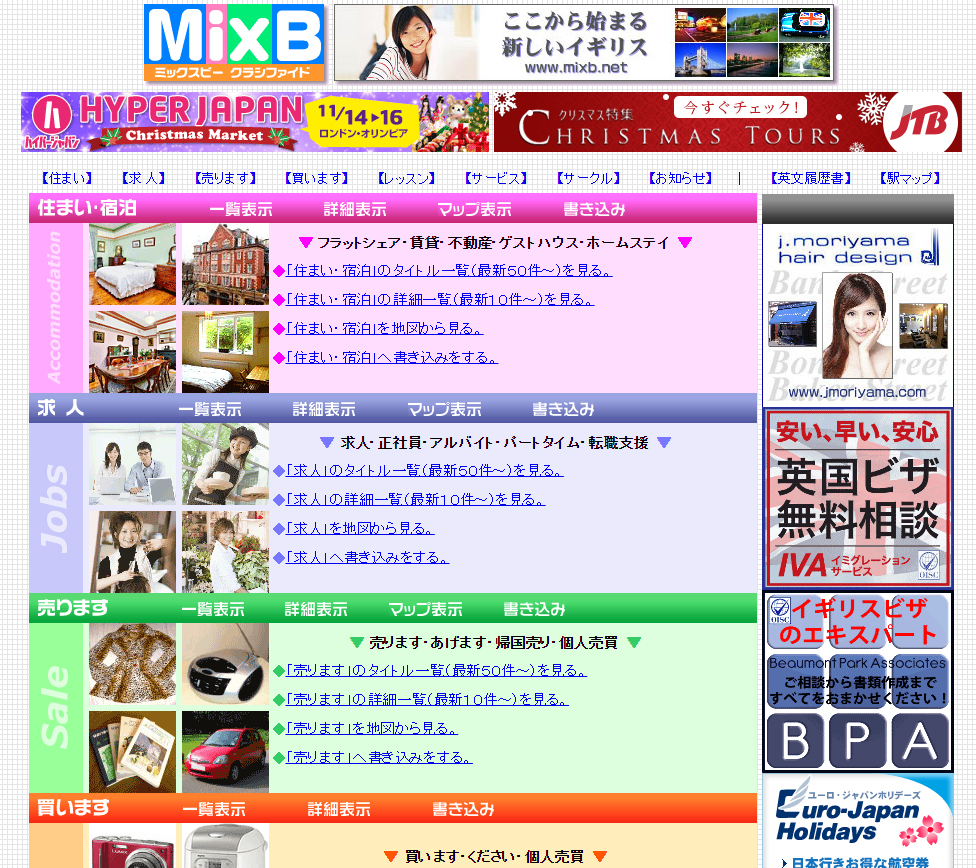Go to 【住まい】 in the top navigation
This screenshot has width=976, height=868.
tap(67, 179)
